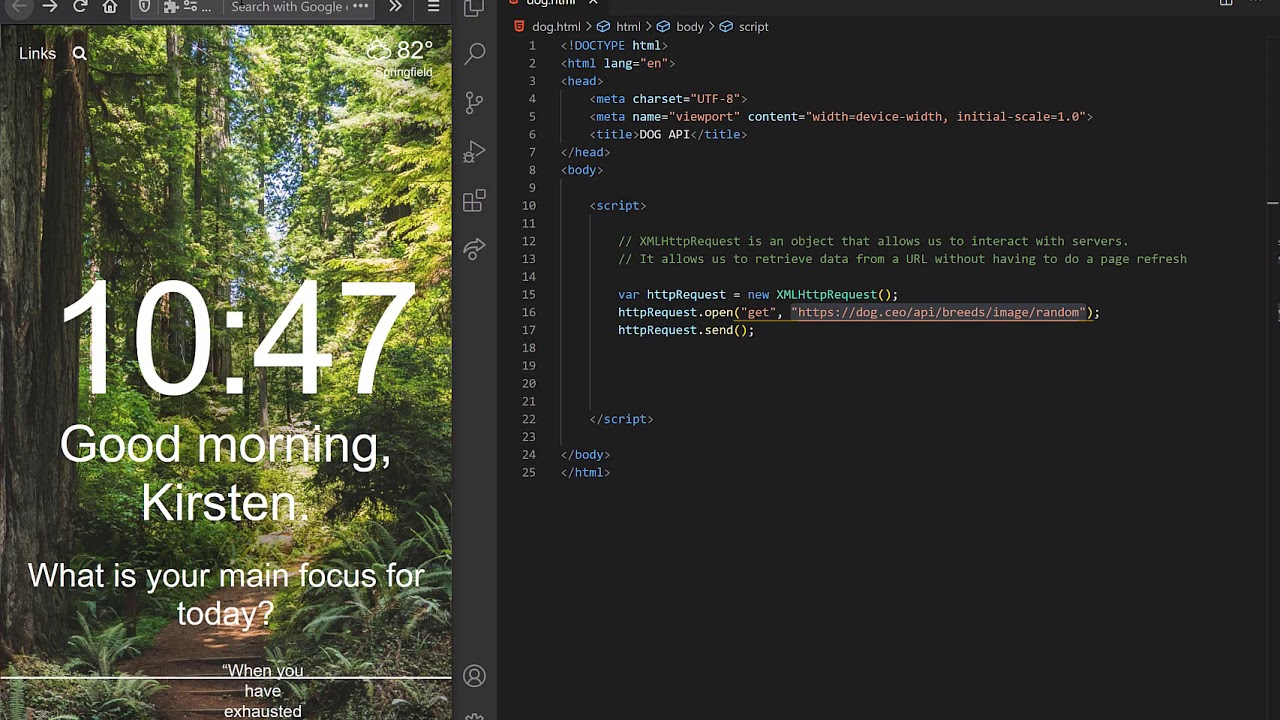Viewport: 1280px width, 720px height.
Task: Focus the Search with Google address bar
Action: (289, 7)
